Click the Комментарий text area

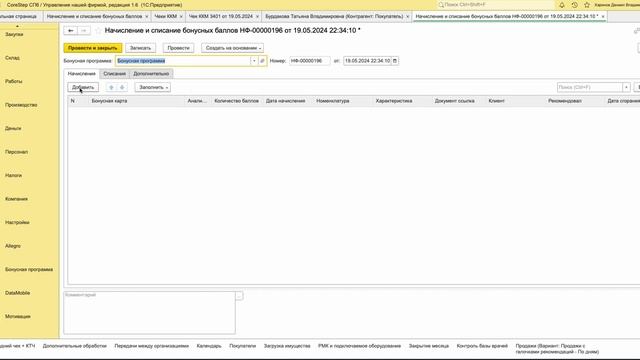(x=149, y=313)
